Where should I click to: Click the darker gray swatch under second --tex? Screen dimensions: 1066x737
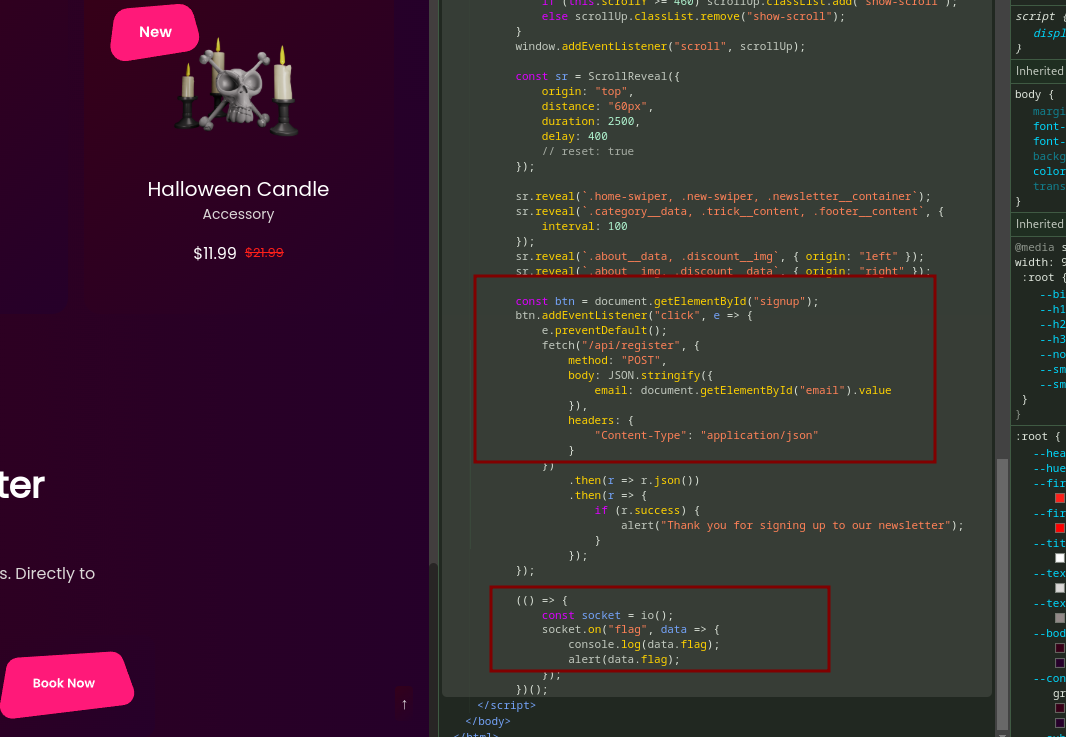coord(1059,618)
